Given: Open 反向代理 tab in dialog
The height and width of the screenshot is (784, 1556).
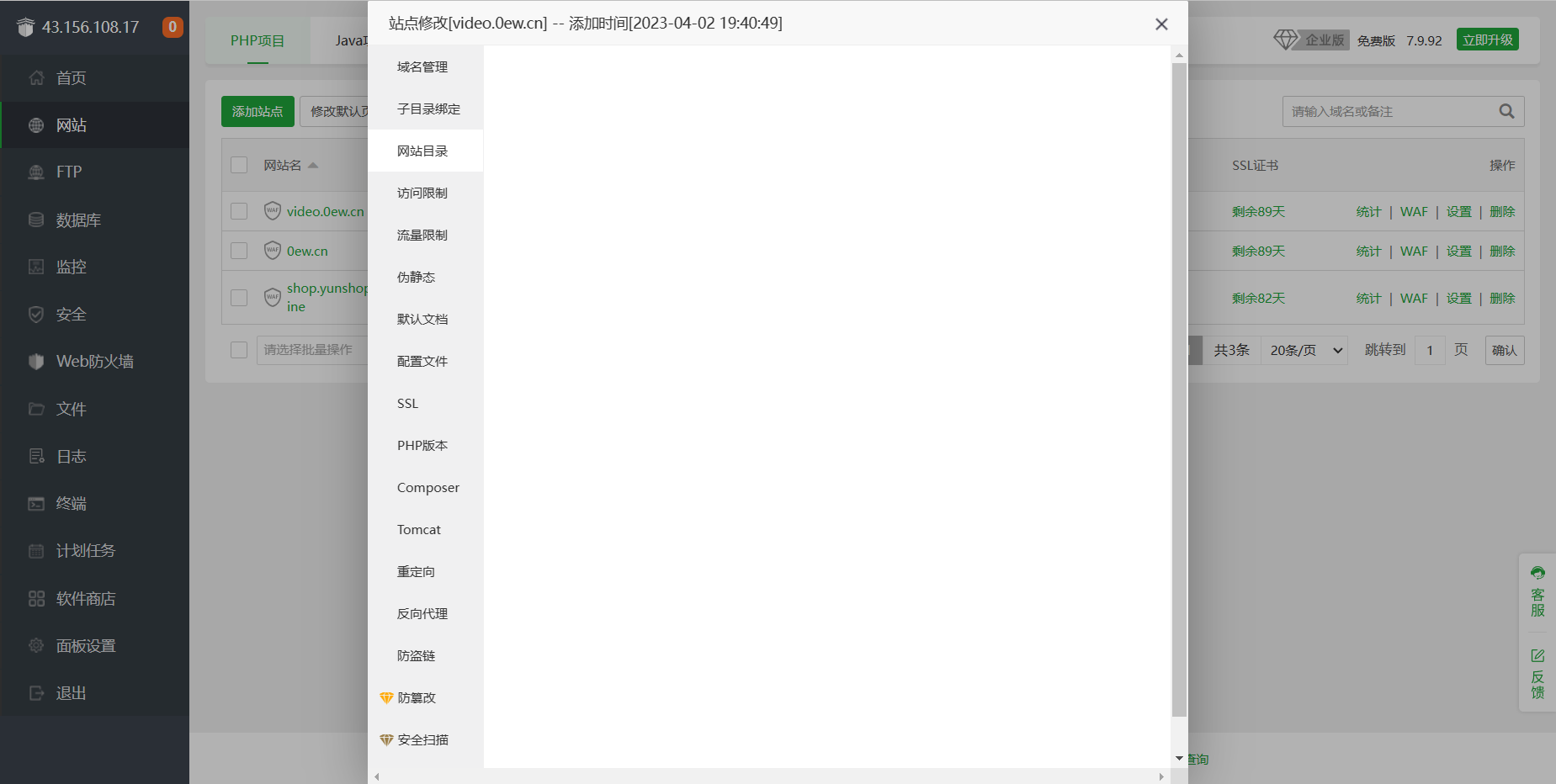Looking at the screenshot, I should click(x=425, y=613).
